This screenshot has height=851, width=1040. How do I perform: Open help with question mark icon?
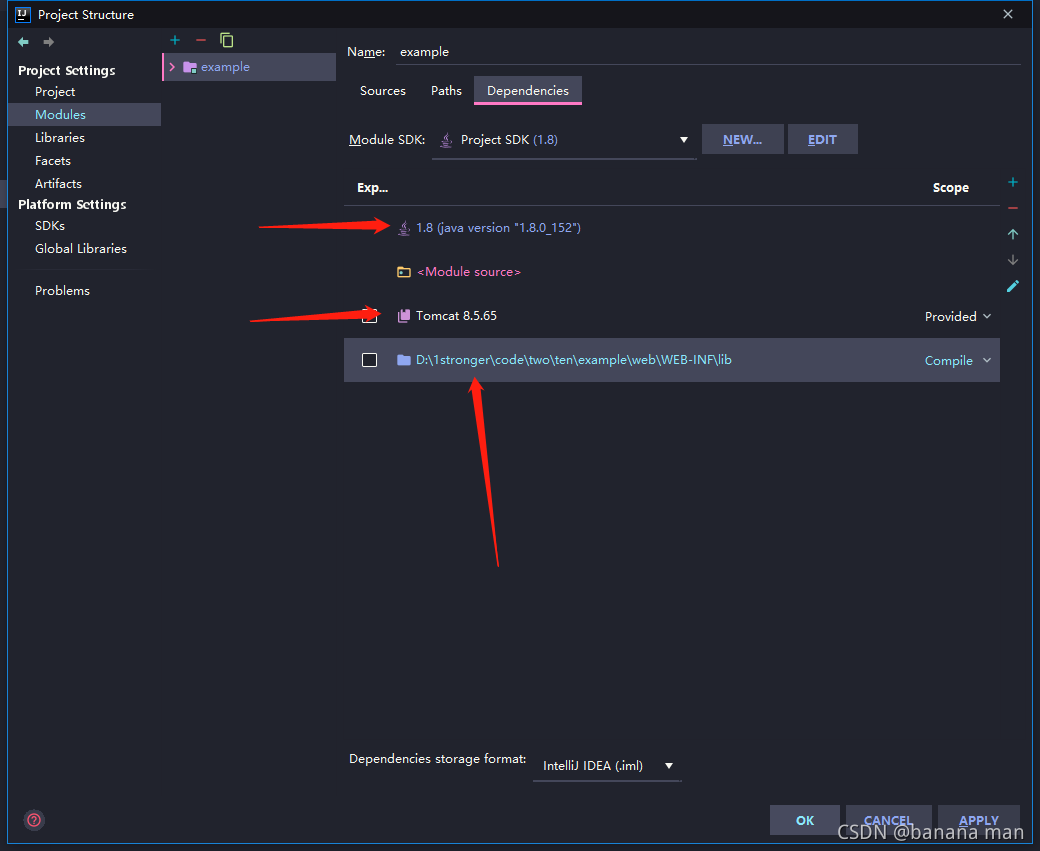coord(34,820)
